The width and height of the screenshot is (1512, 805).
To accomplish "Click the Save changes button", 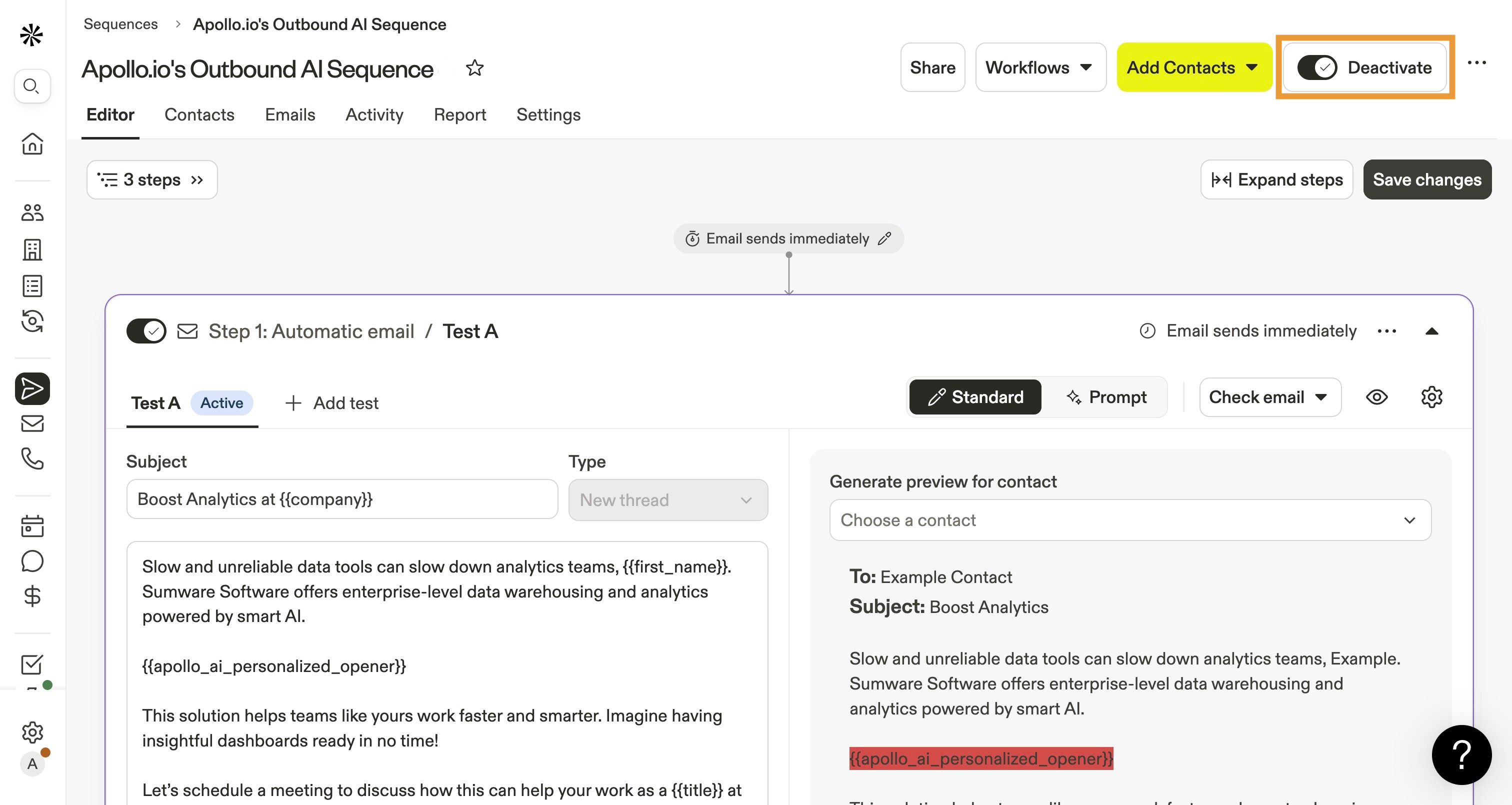I will (1427, 179).
